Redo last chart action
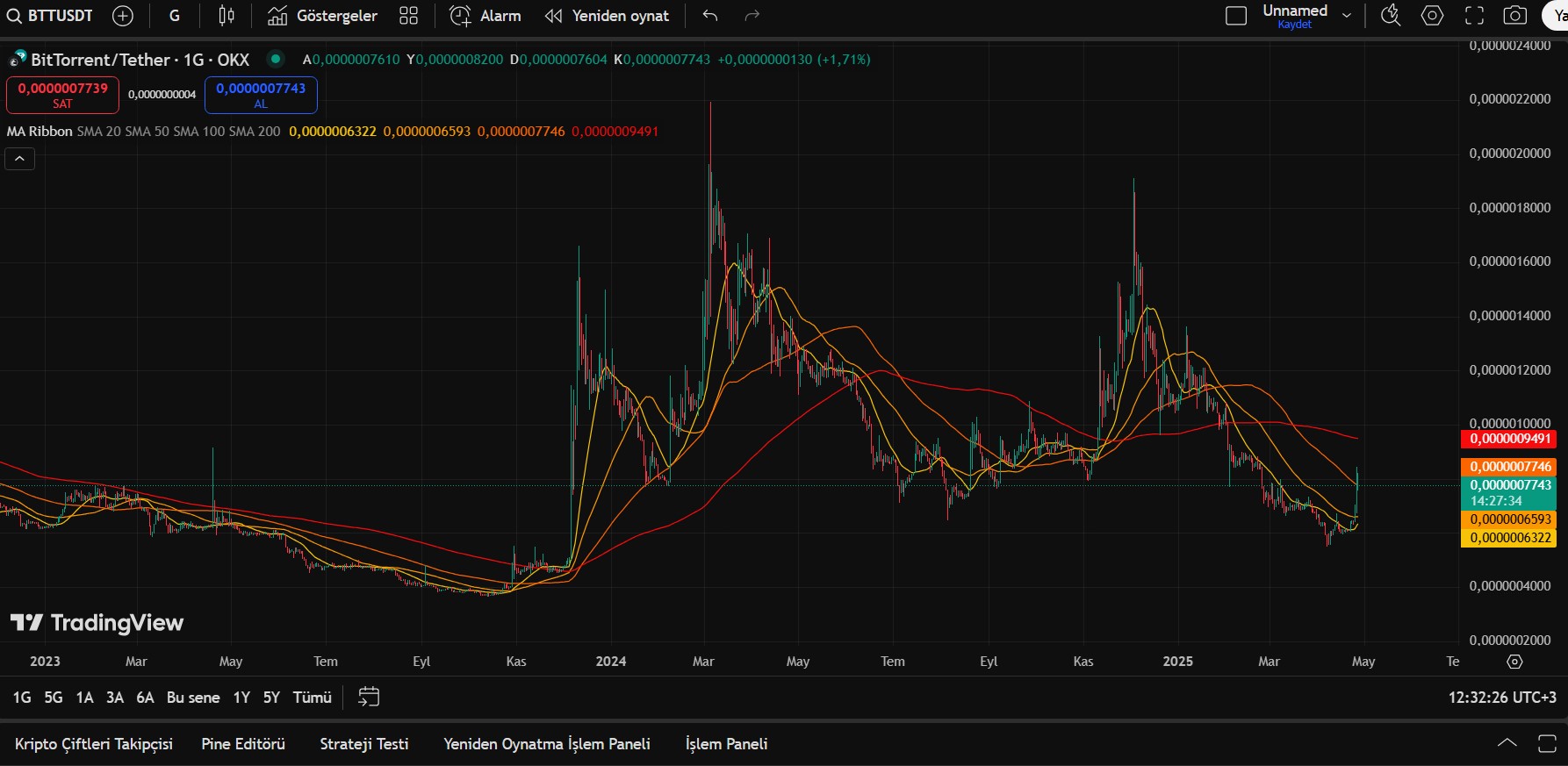 click(x=752, y=16)
